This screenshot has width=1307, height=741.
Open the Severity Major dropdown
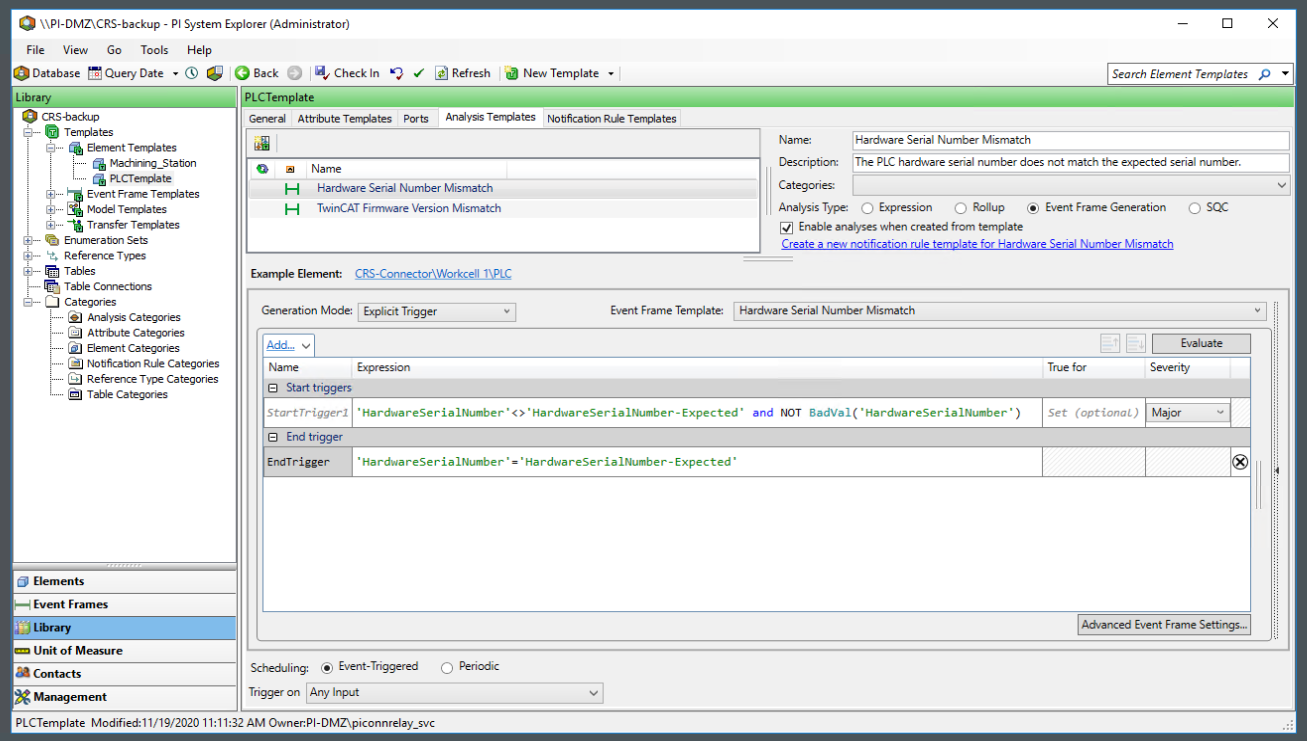coord(1188,412)
